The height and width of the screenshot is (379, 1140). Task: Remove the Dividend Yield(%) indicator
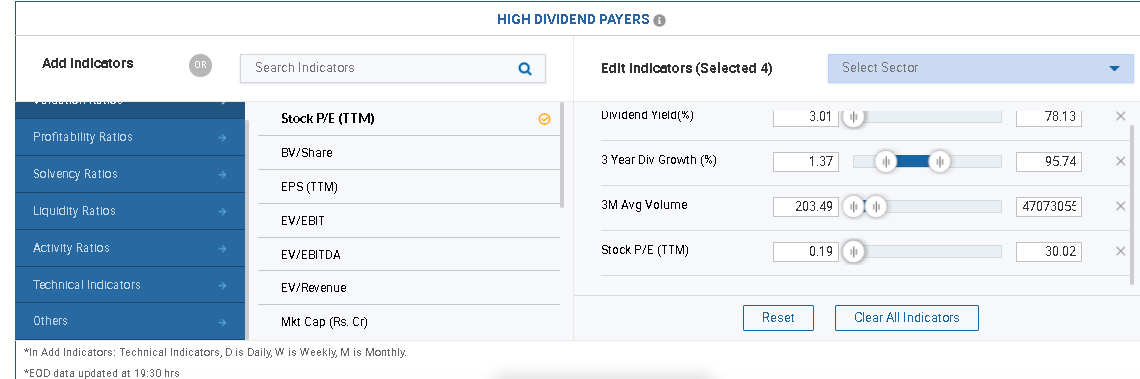[x=1120, y=116]
